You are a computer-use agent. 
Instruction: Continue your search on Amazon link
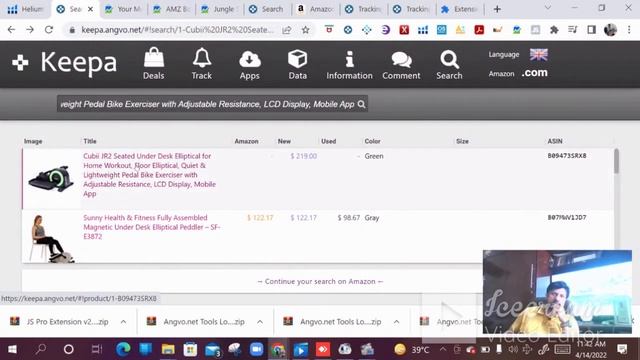[x=320, y=281]
